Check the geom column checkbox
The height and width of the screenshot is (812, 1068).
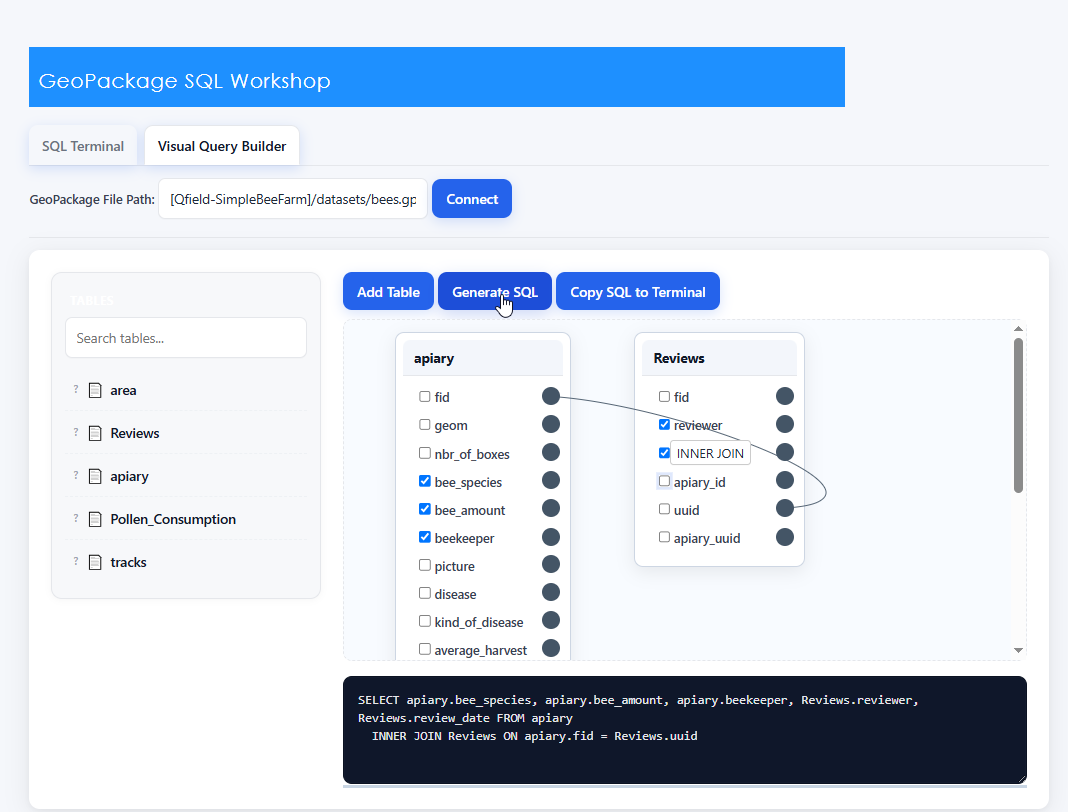click(425, 425)
